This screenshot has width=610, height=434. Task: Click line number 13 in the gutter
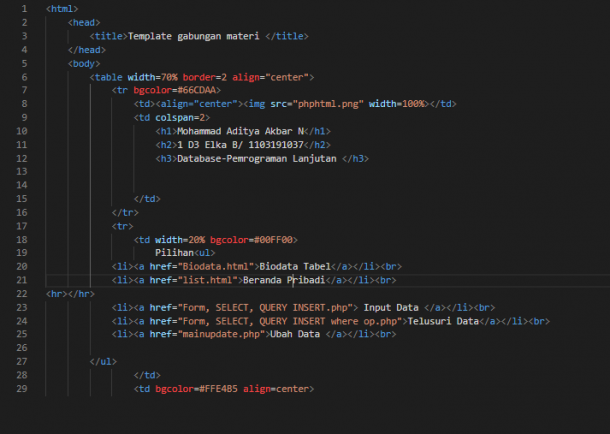(22, 172)
